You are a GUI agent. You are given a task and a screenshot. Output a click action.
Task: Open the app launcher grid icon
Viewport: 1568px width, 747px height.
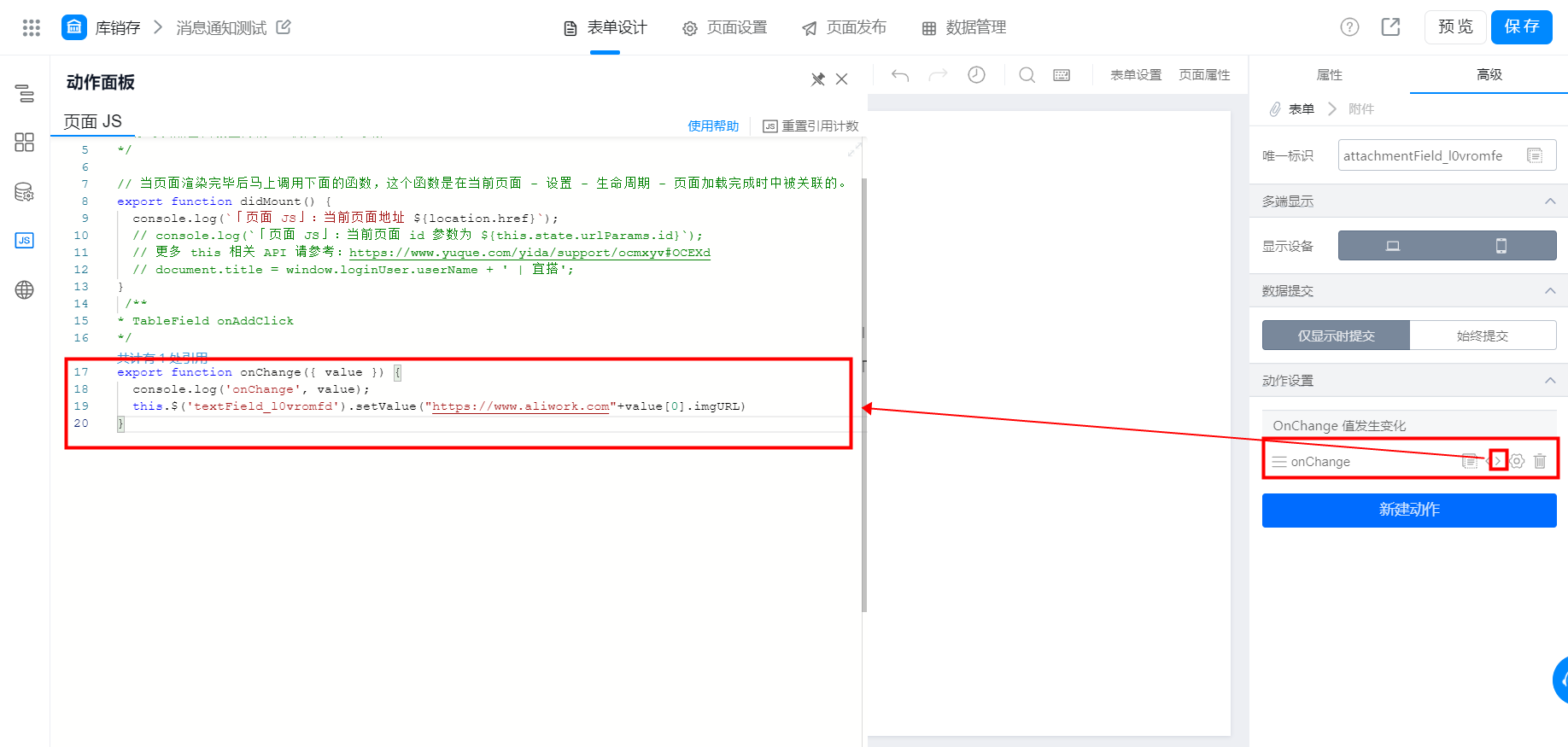click(x=32, y=27)
